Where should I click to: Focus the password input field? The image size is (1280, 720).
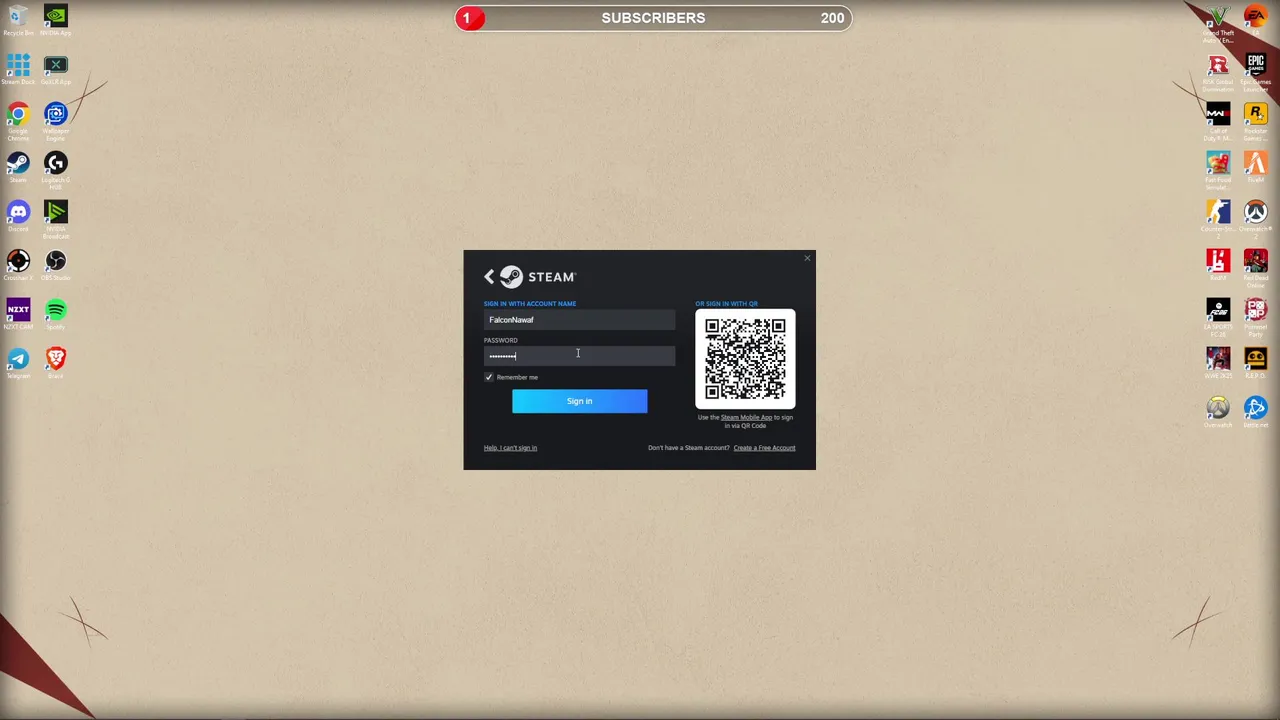pyautogui.click(x=579, y=356)
